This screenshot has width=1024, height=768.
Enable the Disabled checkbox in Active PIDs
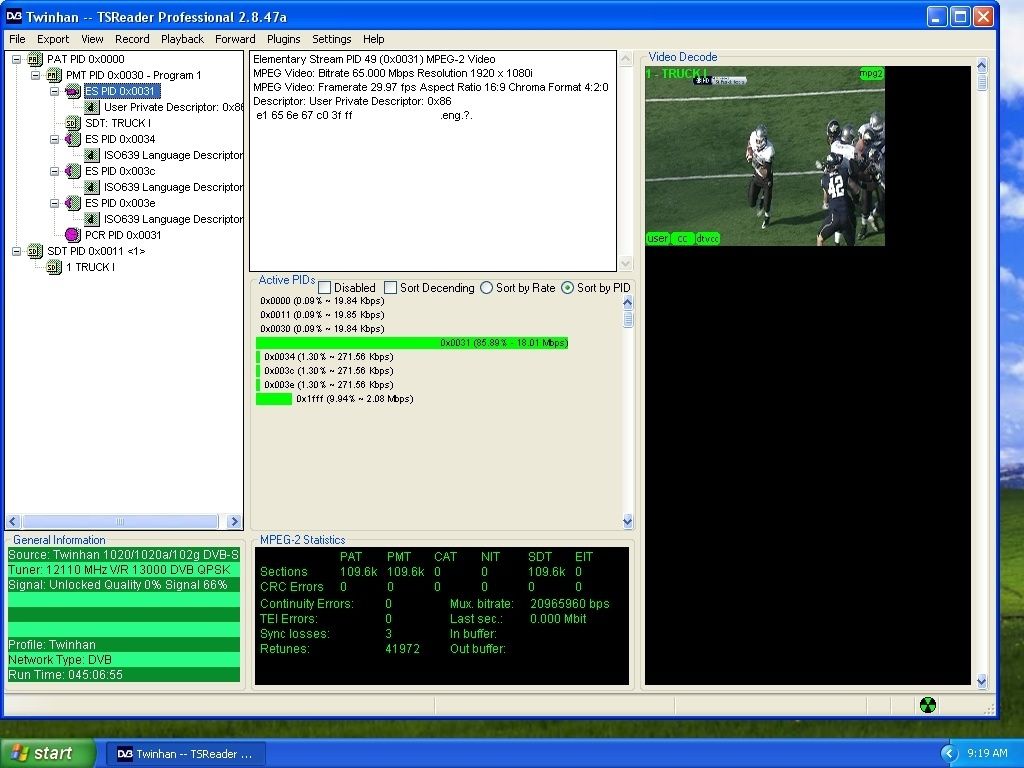pos(325,287)
